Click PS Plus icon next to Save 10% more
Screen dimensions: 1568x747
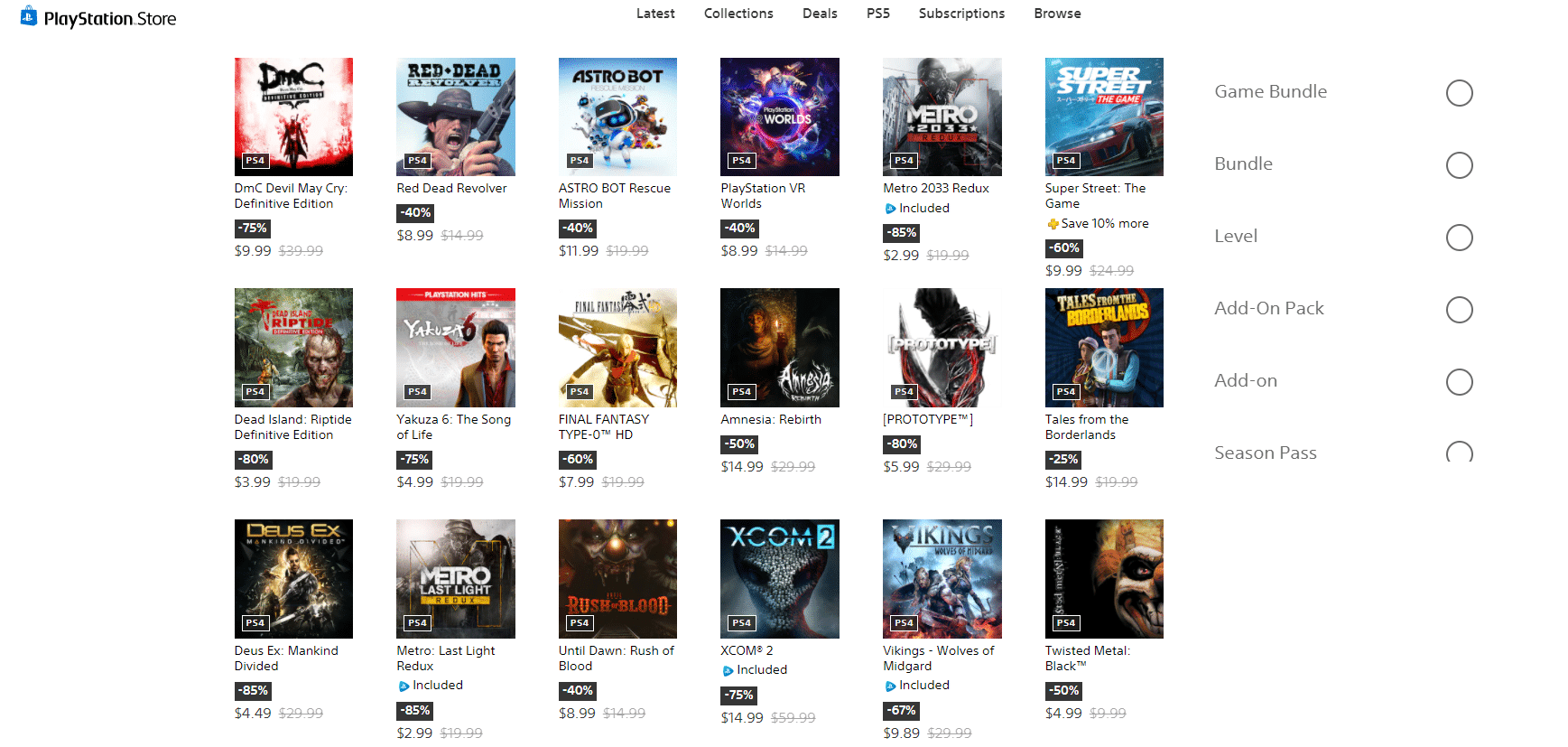point(1053,224)
